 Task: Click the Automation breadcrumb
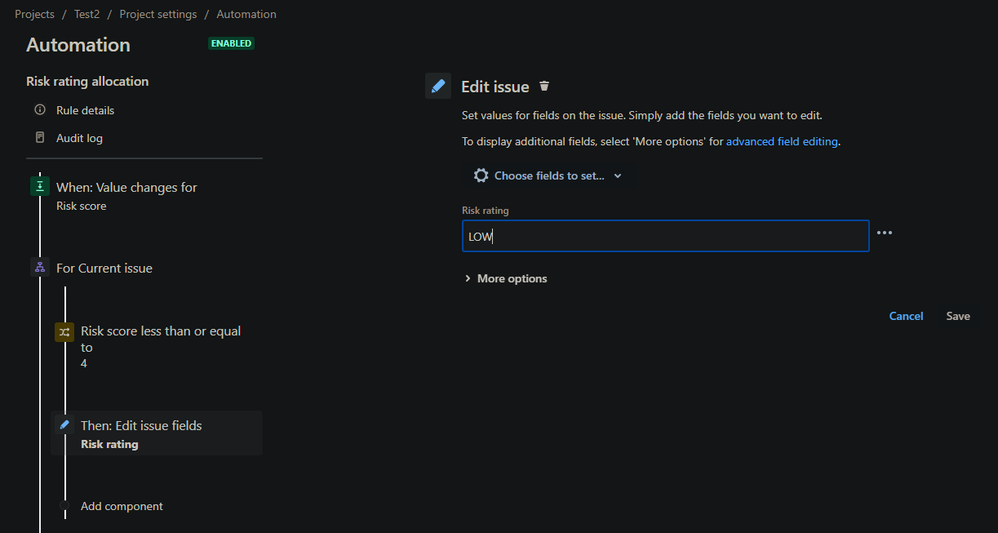pos(246,14)
